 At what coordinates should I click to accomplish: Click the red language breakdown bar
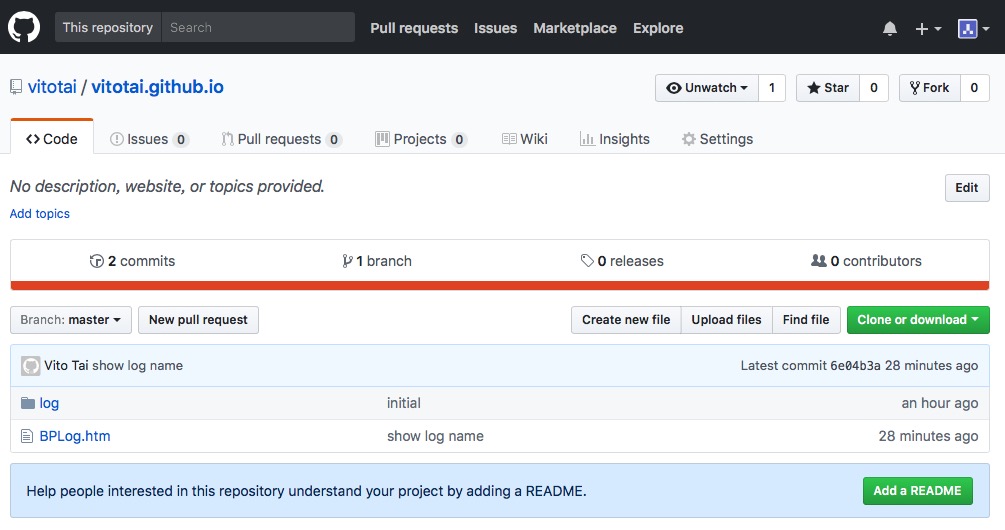pos(500,285)
